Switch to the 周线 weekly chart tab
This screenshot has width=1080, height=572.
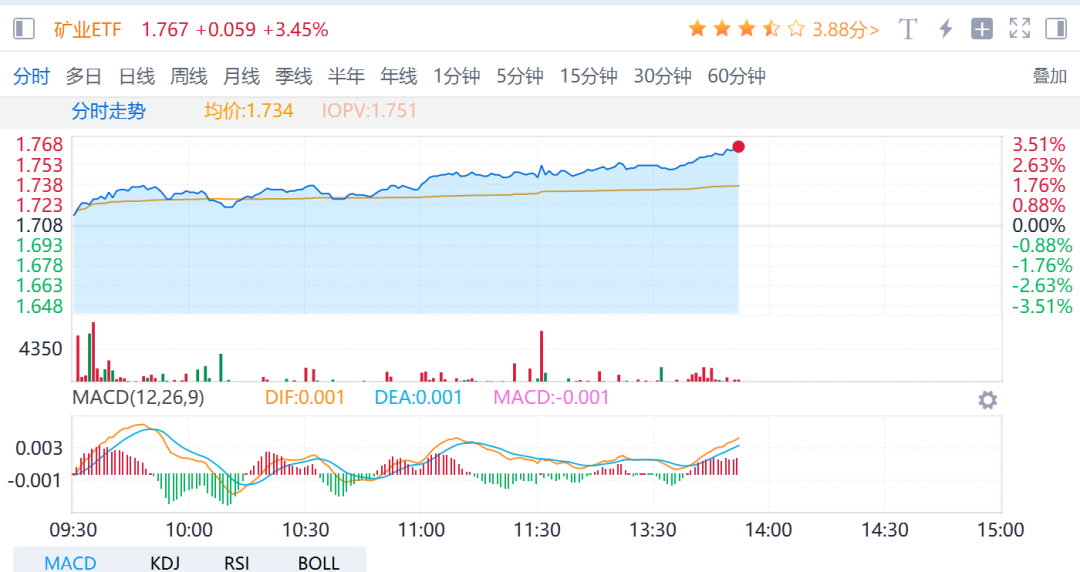[189, 76]
